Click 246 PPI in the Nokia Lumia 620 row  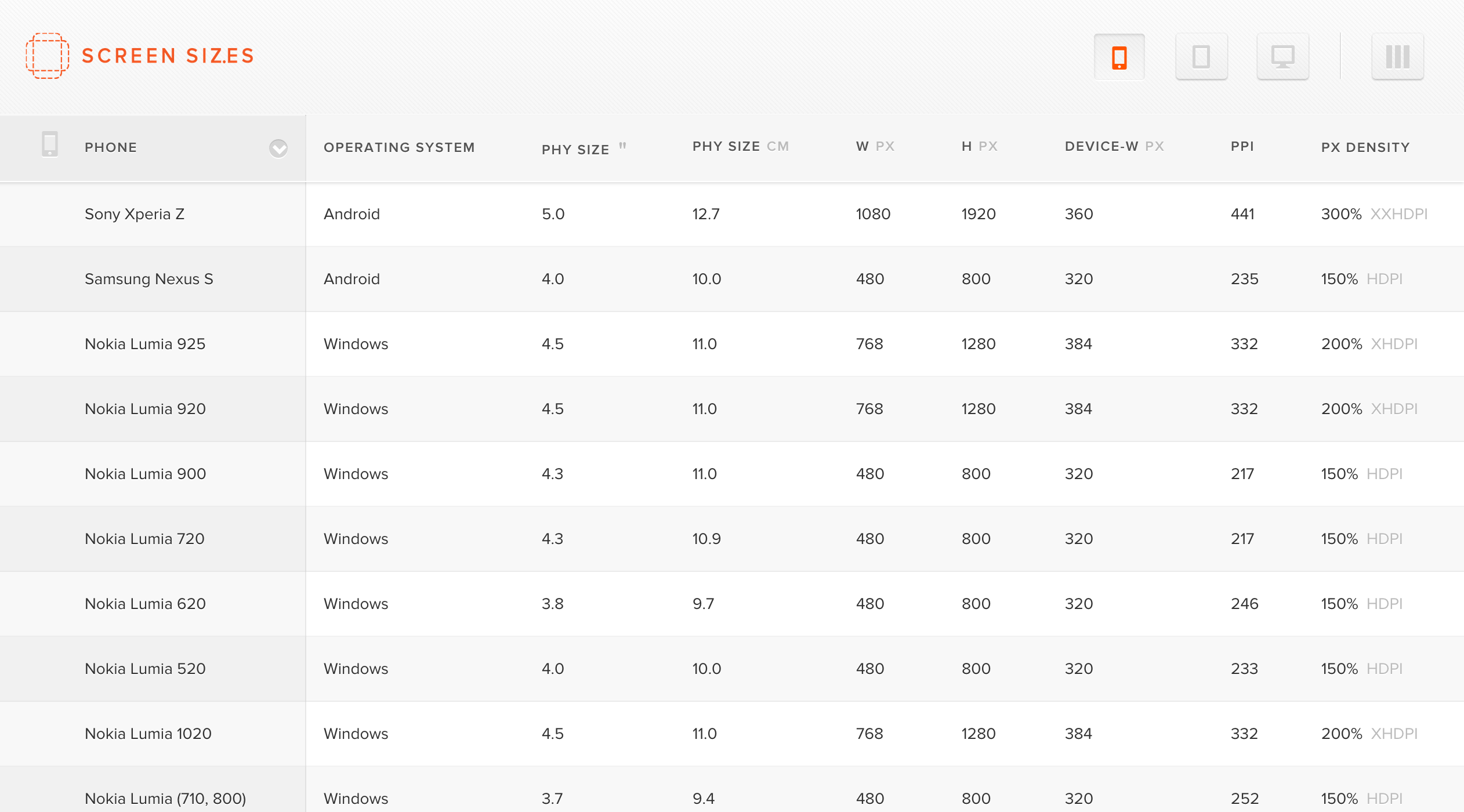tap(1244, 604)
